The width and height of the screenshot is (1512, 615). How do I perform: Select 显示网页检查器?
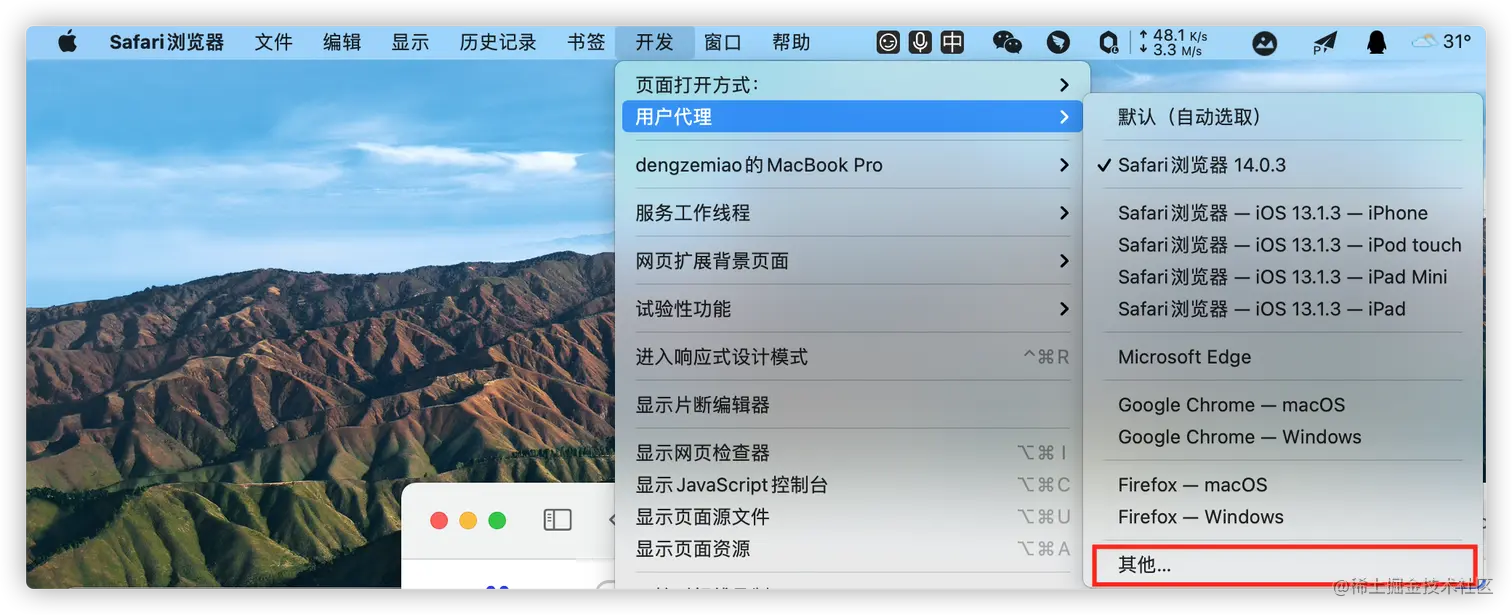(852, 453)
